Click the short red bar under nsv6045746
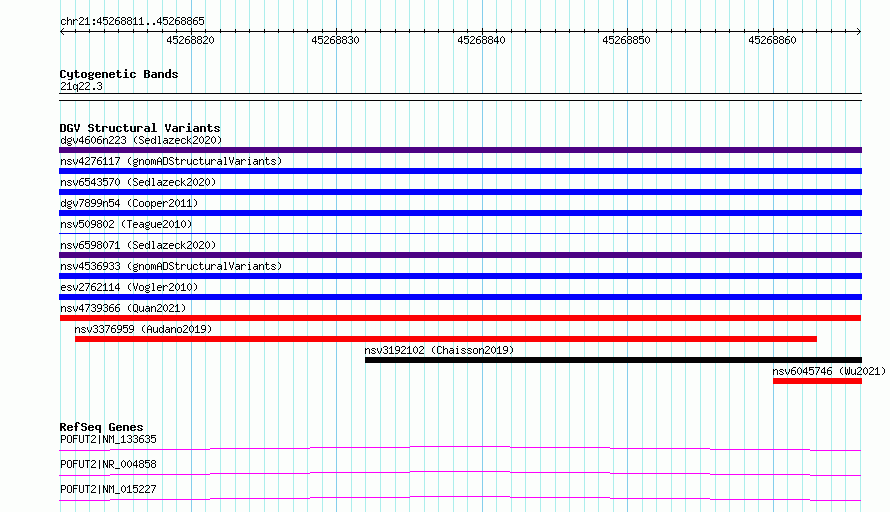The height and width of the screenshot is (512, 890). tap(817, 381)
